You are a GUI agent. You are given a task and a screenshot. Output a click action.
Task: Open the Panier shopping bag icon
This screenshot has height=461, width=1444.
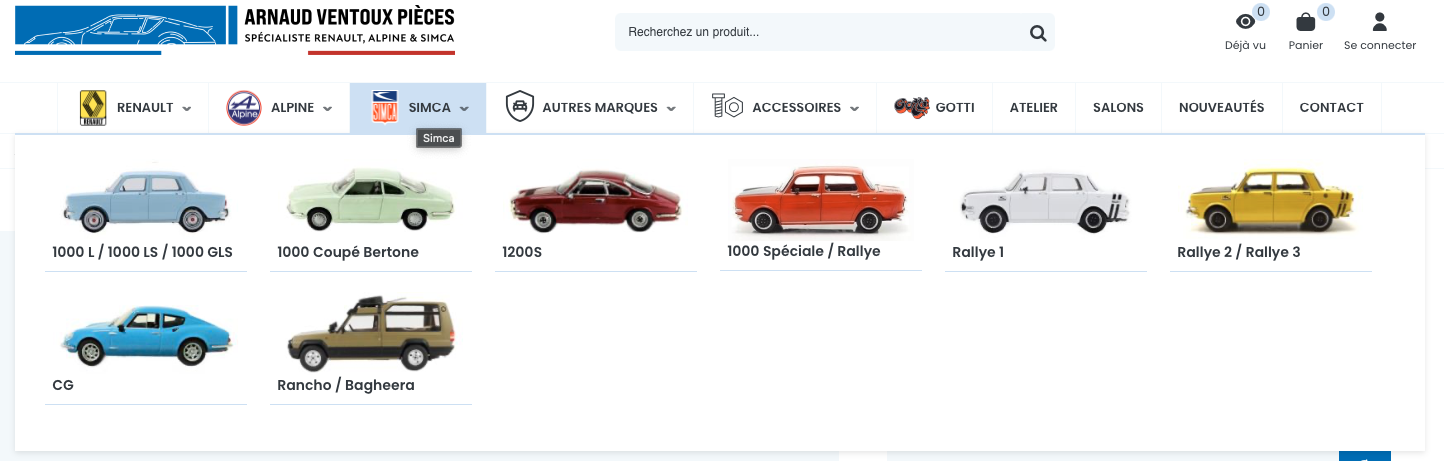tap(1305, 22)
